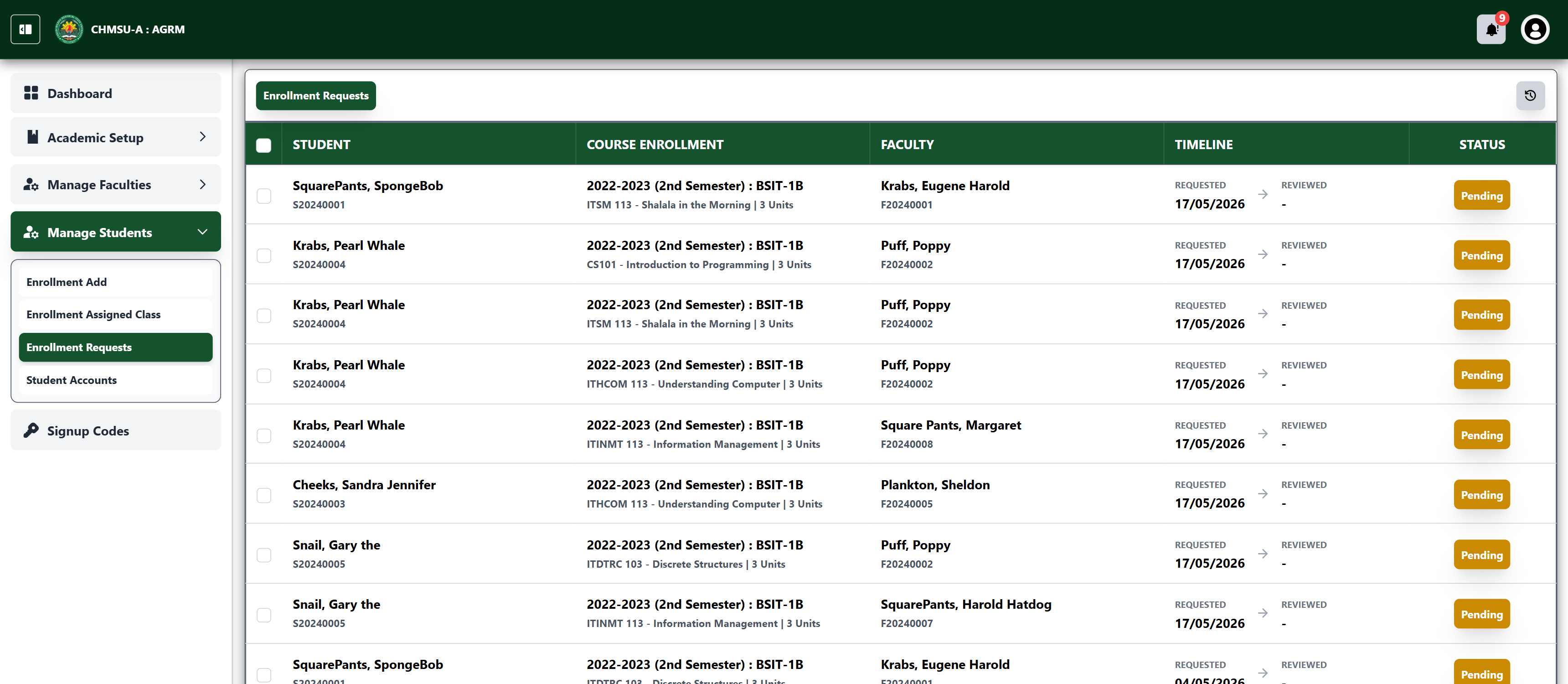Click faculty name Square Pants, Margaret

951,425
